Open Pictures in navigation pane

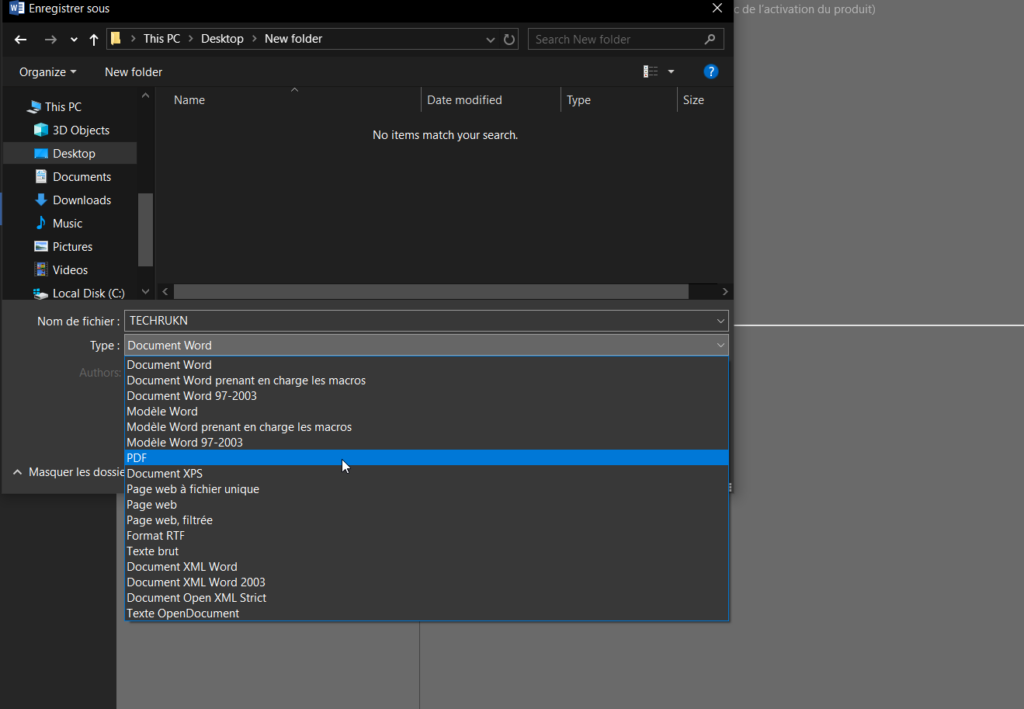click(72, 247)
